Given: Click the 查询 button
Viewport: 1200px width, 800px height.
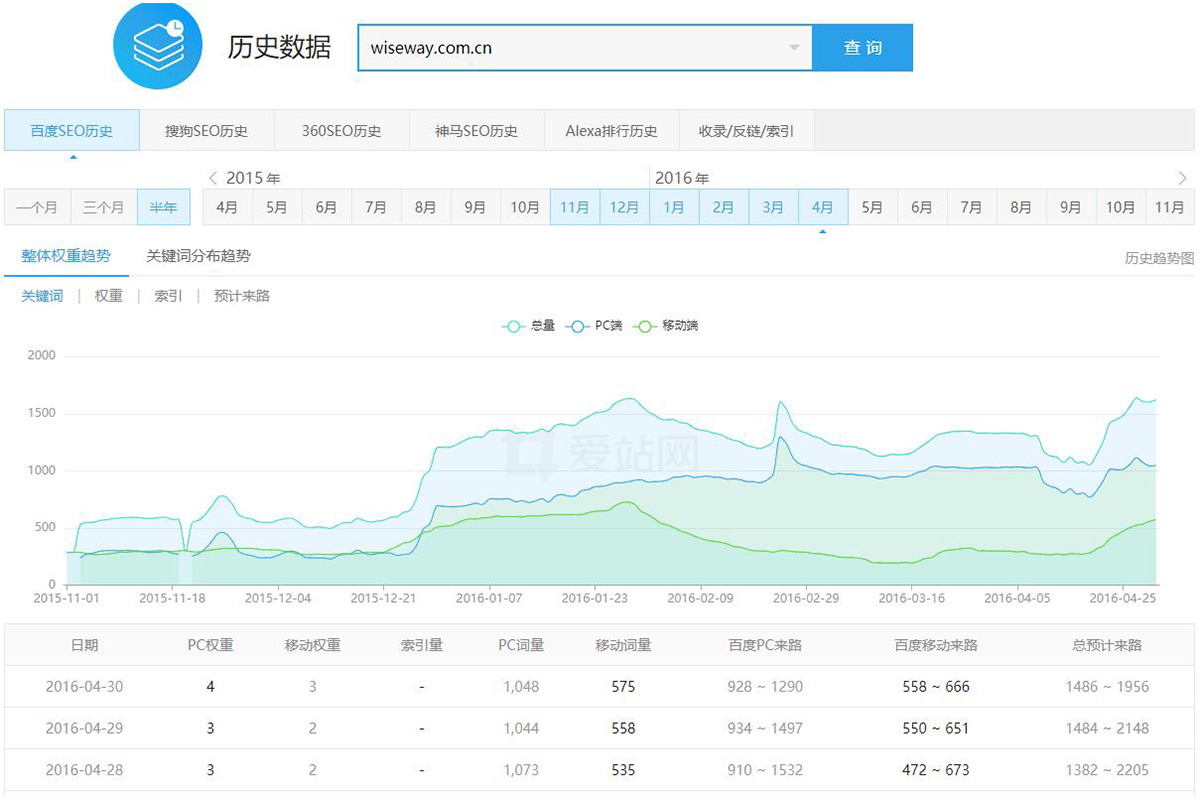Looking at the screenshot, I should point(862,47).
